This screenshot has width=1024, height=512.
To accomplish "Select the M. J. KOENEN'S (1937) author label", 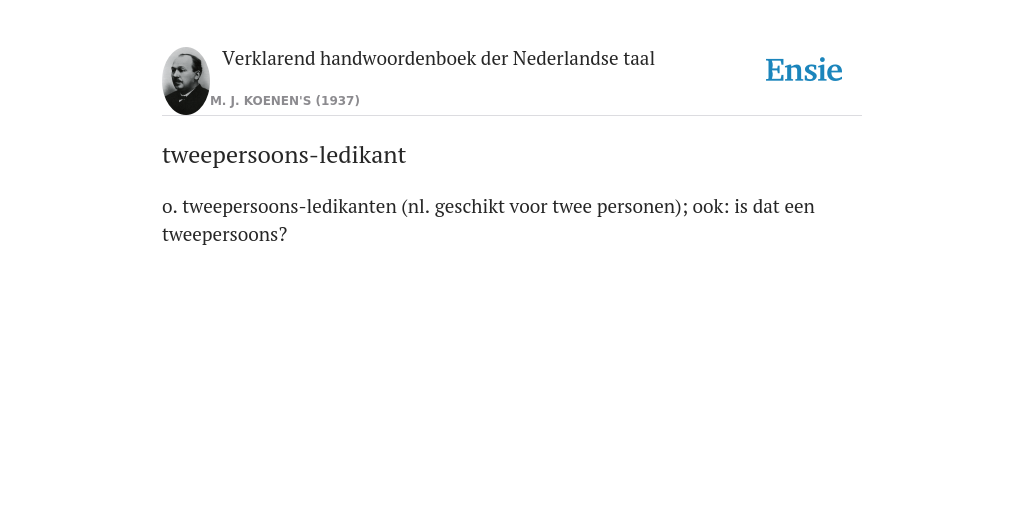I will 285,101.
